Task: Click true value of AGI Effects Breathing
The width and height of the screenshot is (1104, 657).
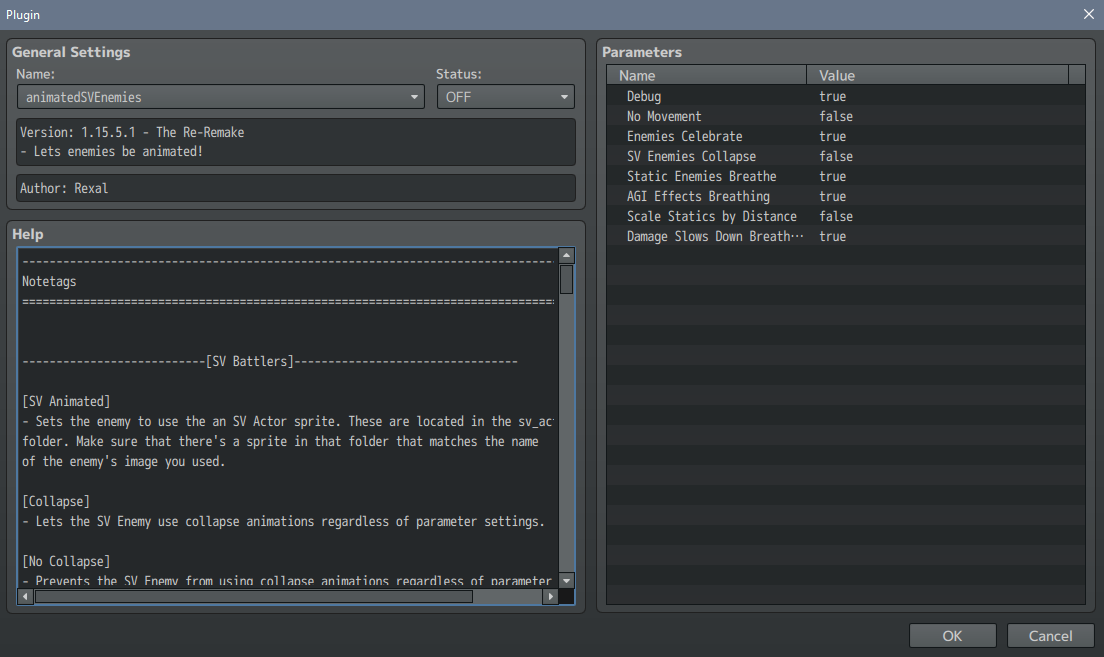Action: 832,196
